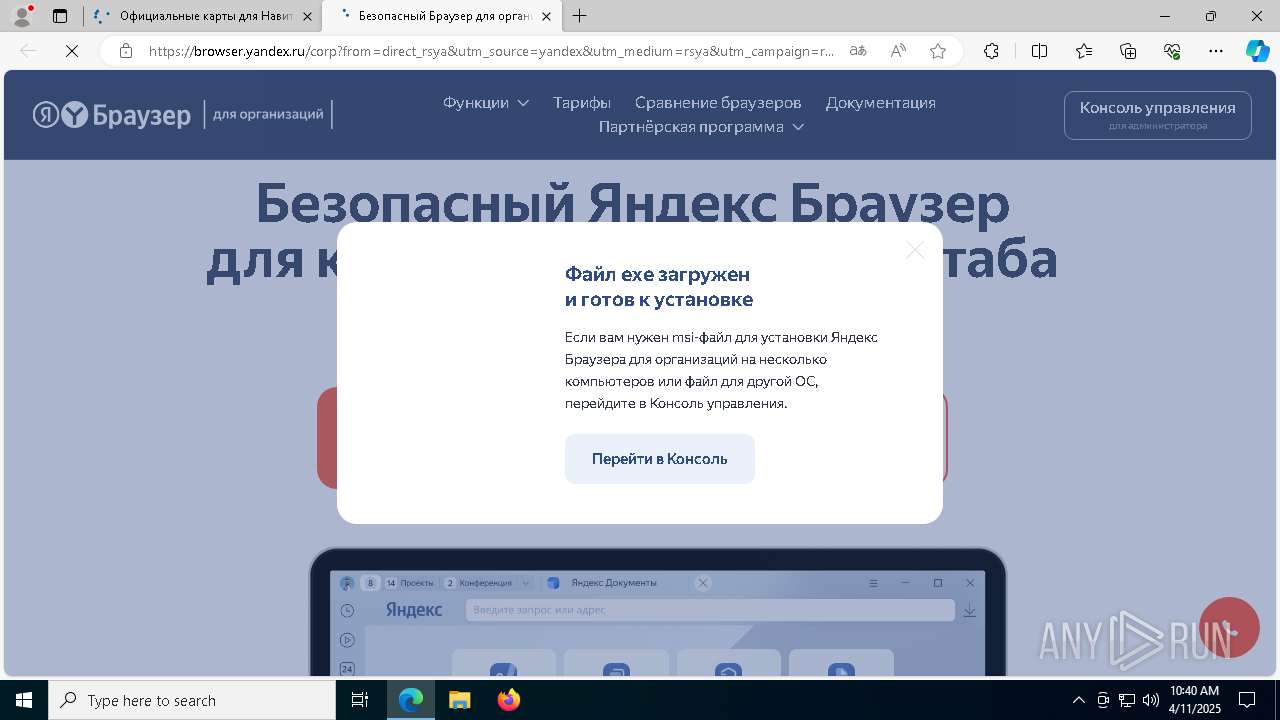Click the Яндекс Браузер logo
The image size is (1280, 720).
112,115
